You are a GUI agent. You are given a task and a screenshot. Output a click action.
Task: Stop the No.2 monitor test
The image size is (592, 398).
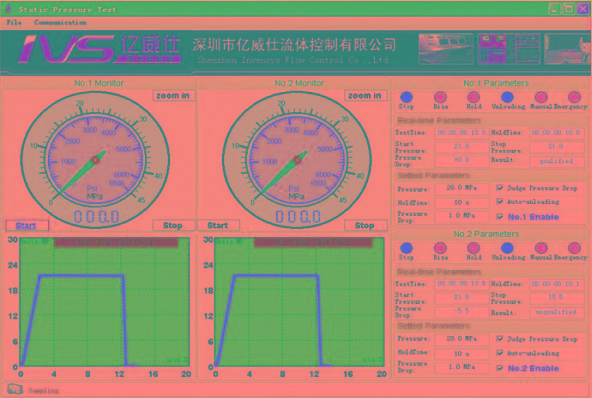366,225
